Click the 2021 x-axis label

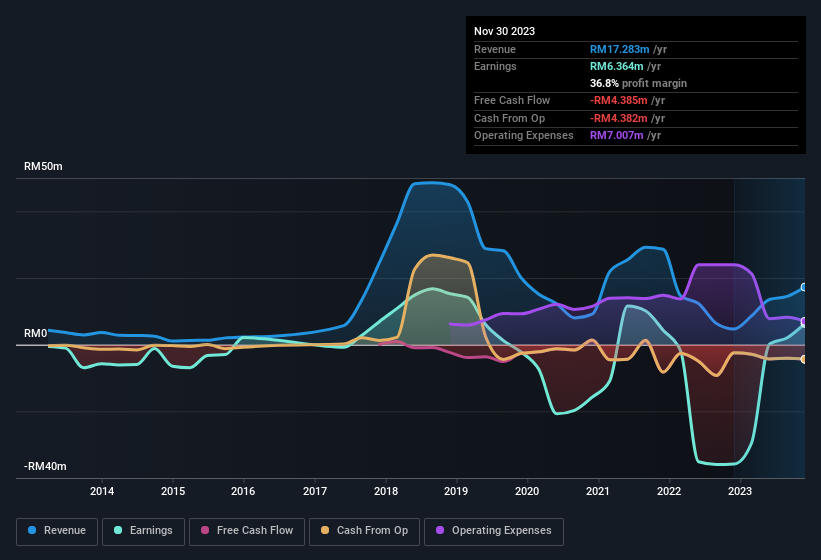pyautogui.click(x=598, y=491)
